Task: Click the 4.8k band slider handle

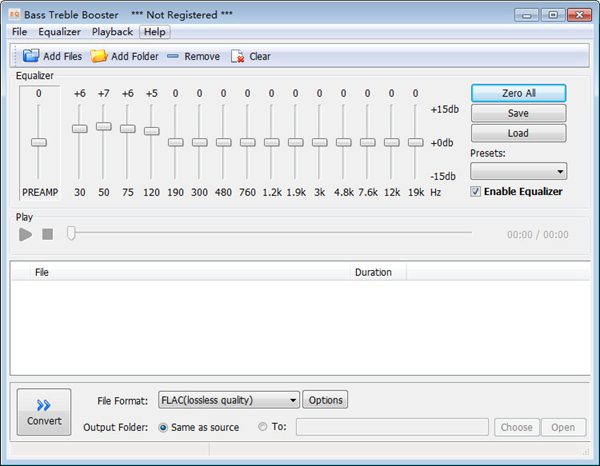Action: point(344,142)
